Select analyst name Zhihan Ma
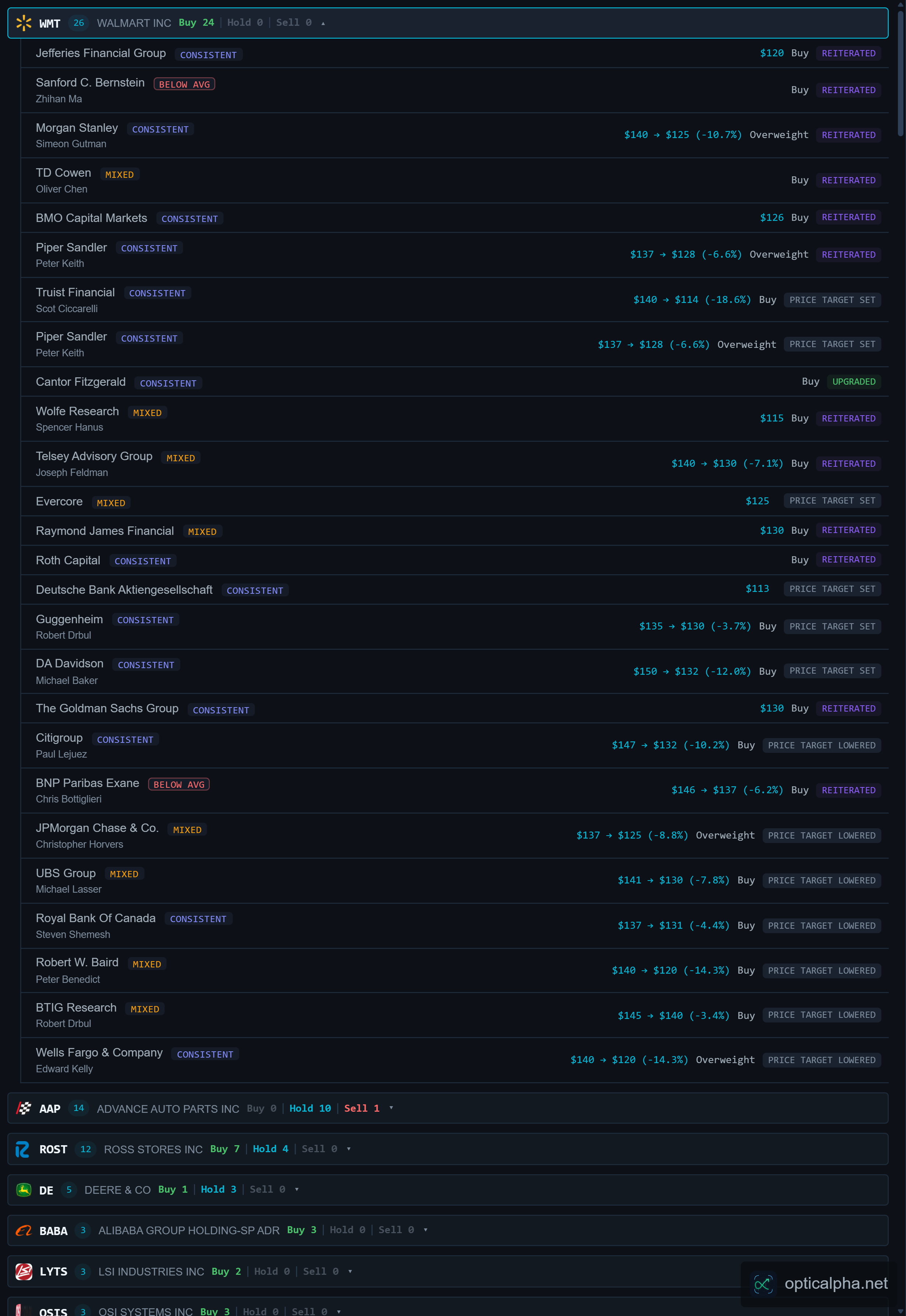The width and height of the screenshot is (906, 1316). click(59, 99)
